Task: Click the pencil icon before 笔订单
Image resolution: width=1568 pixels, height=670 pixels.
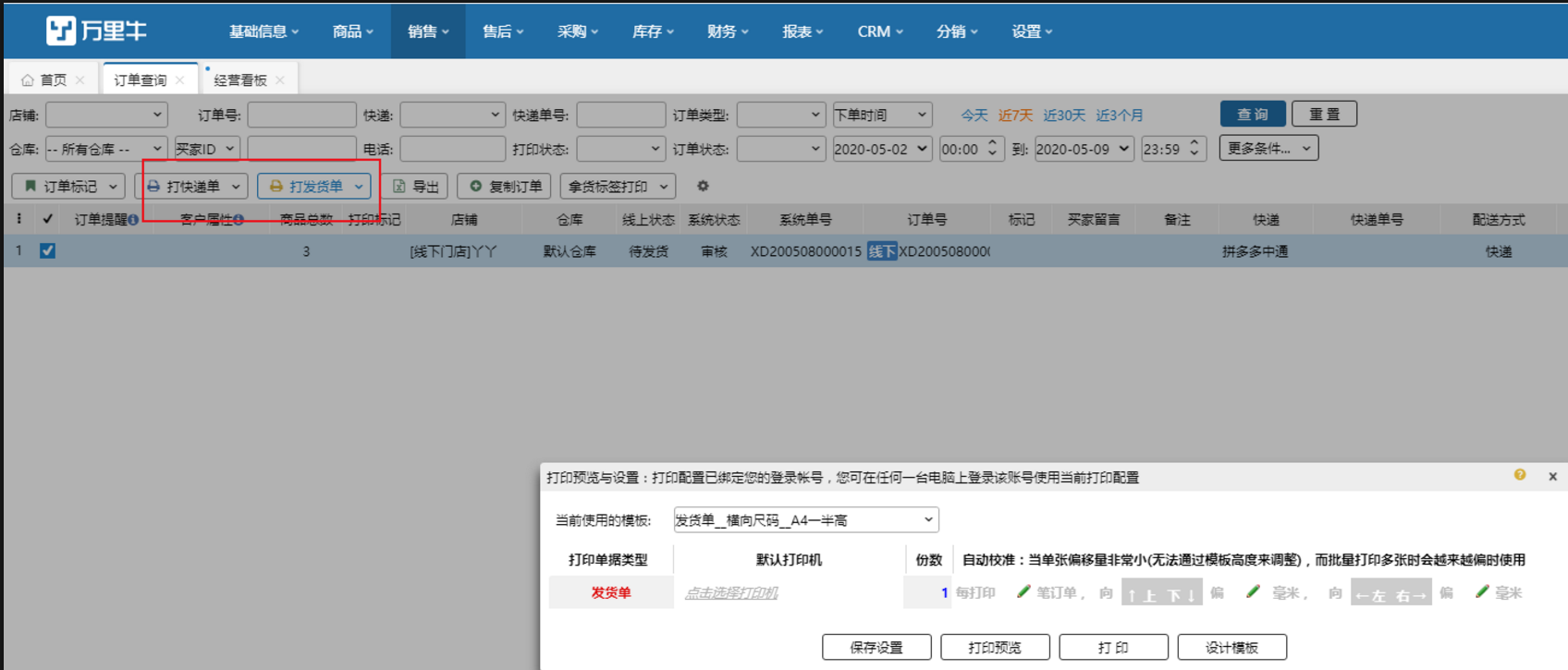Action: (x=1023, y=591)
